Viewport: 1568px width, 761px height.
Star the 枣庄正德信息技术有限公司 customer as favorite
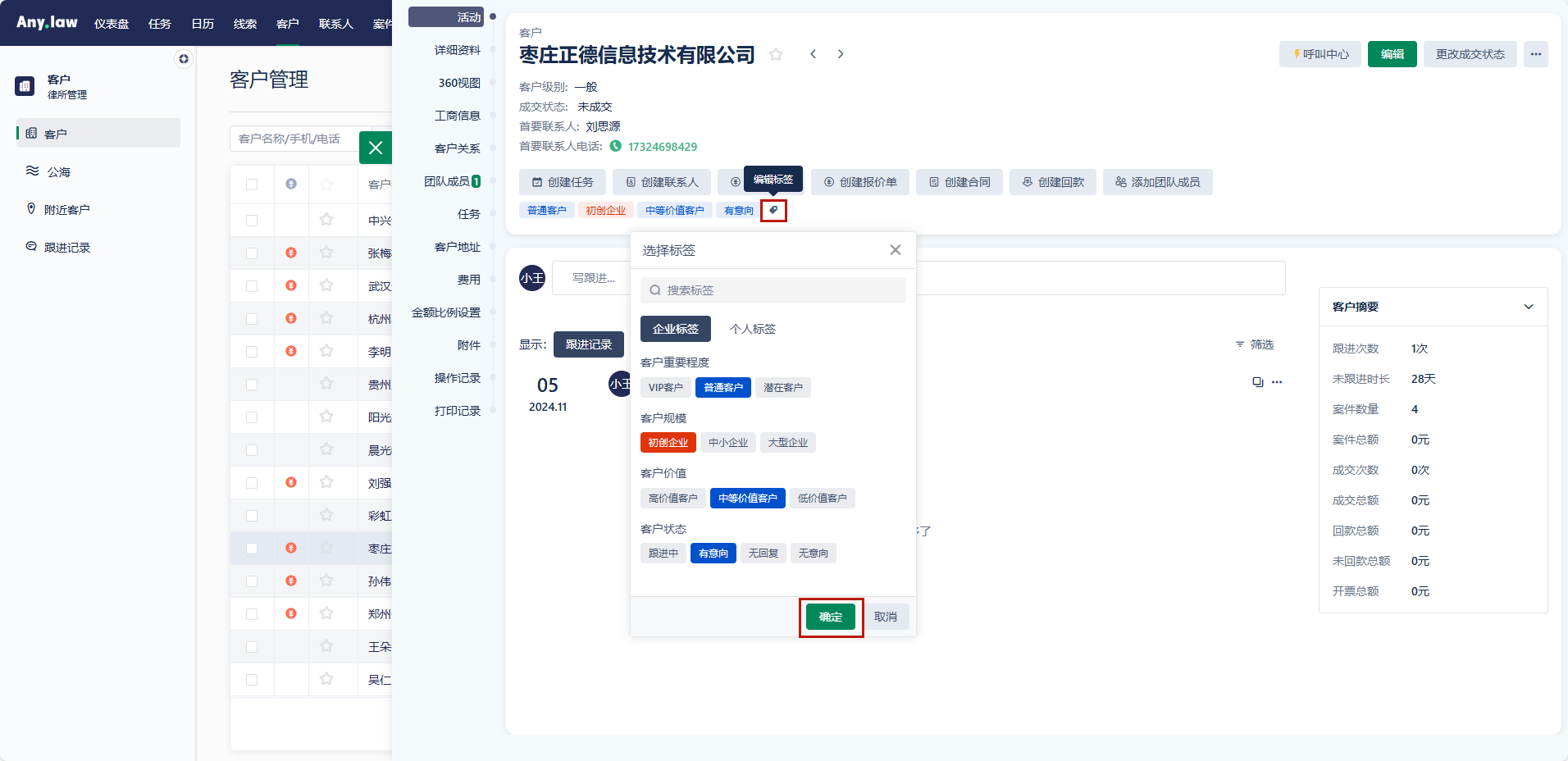pos(776,55)
